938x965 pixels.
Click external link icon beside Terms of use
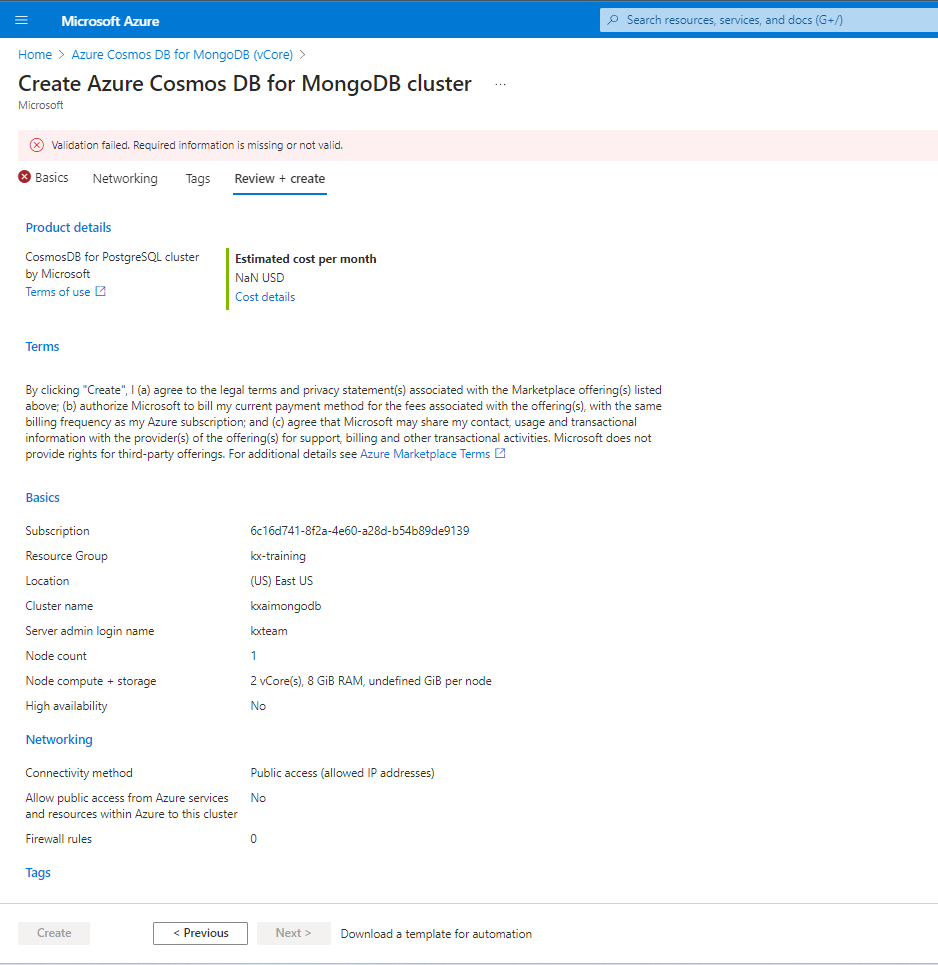click(100, 292)
